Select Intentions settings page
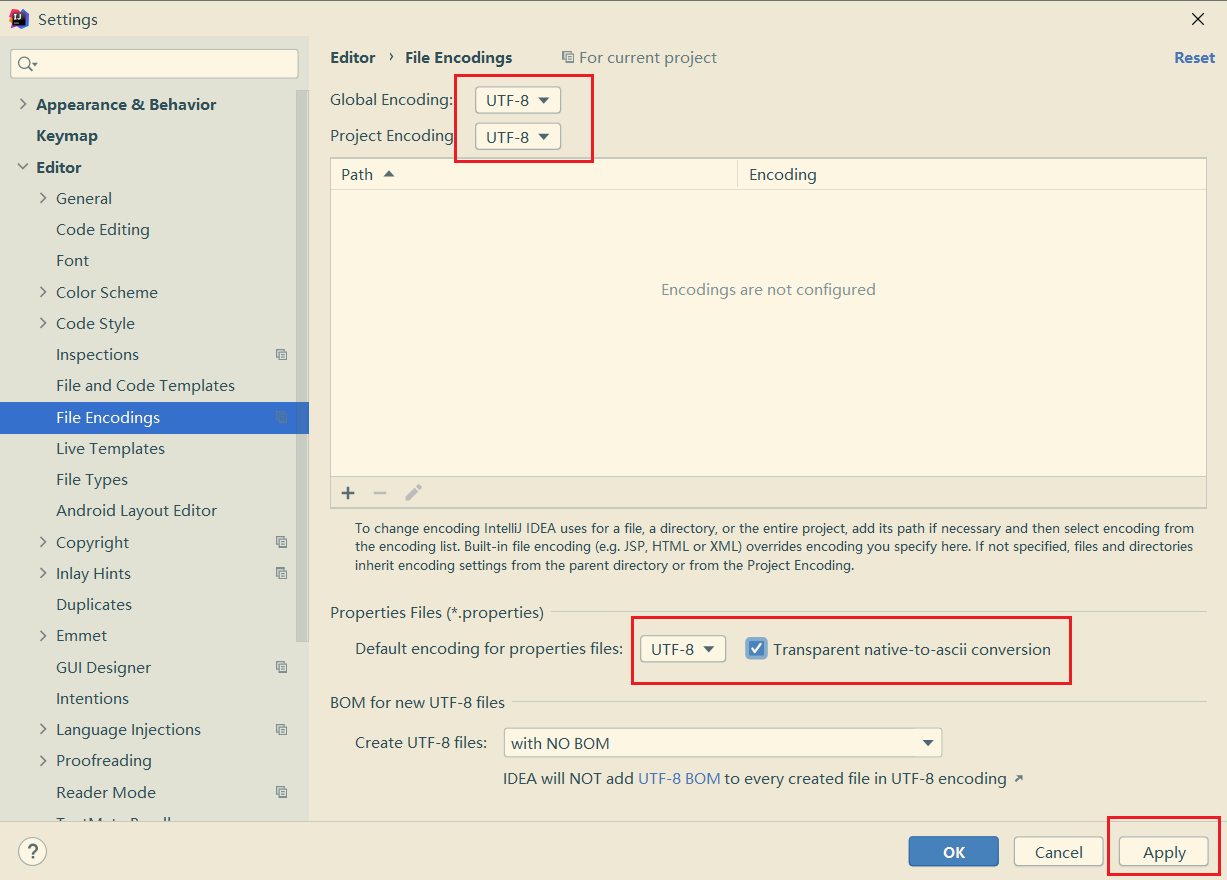 (x=92, y=699)
